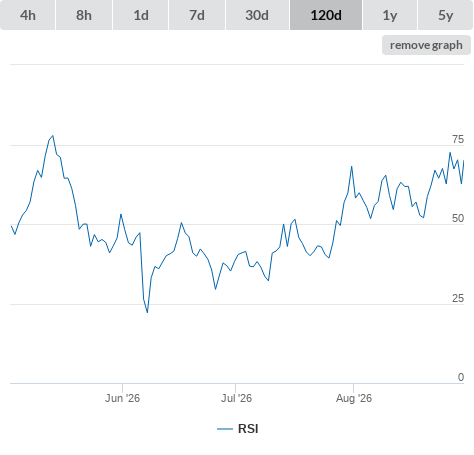Show the 5y time range
The height and width of the screenshot is (455, 474).
446,15
